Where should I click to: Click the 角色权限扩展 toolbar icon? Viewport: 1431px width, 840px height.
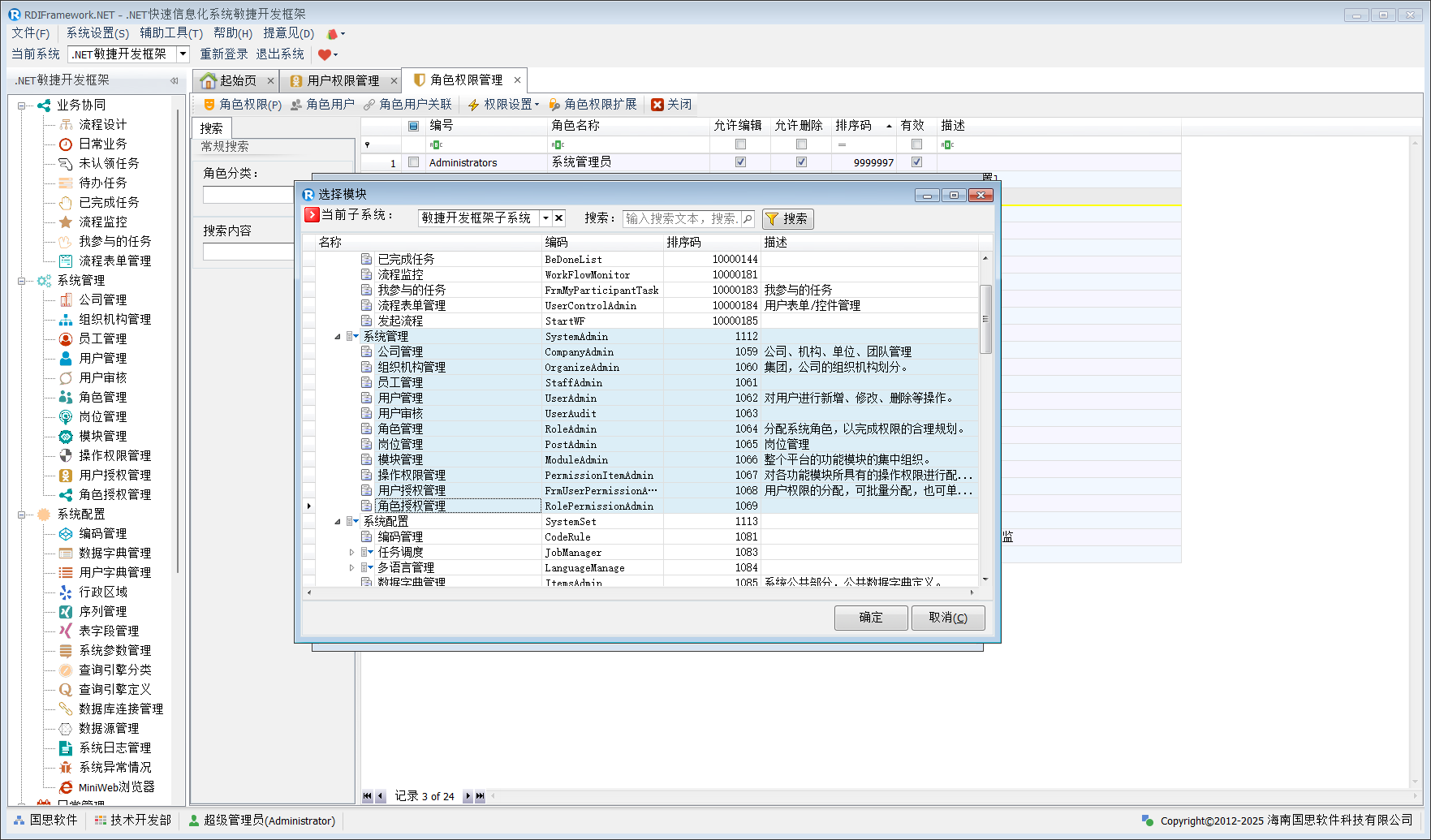[x=554, y=105]
